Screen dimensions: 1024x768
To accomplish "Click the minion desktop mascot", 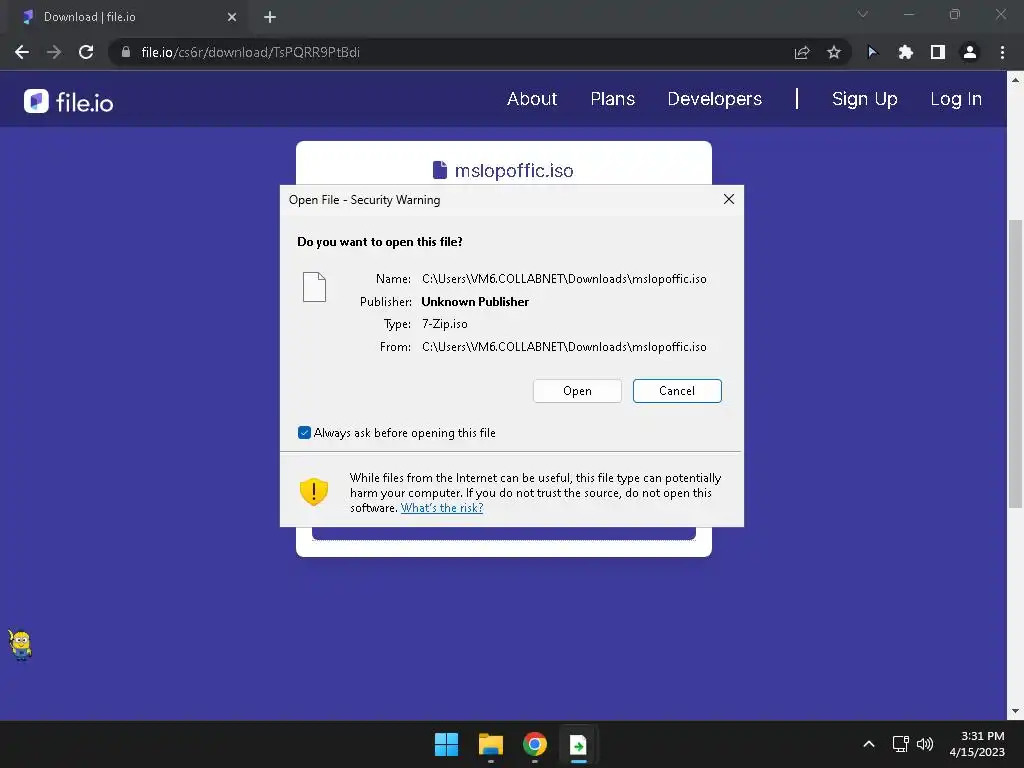I will pos(20,645).
